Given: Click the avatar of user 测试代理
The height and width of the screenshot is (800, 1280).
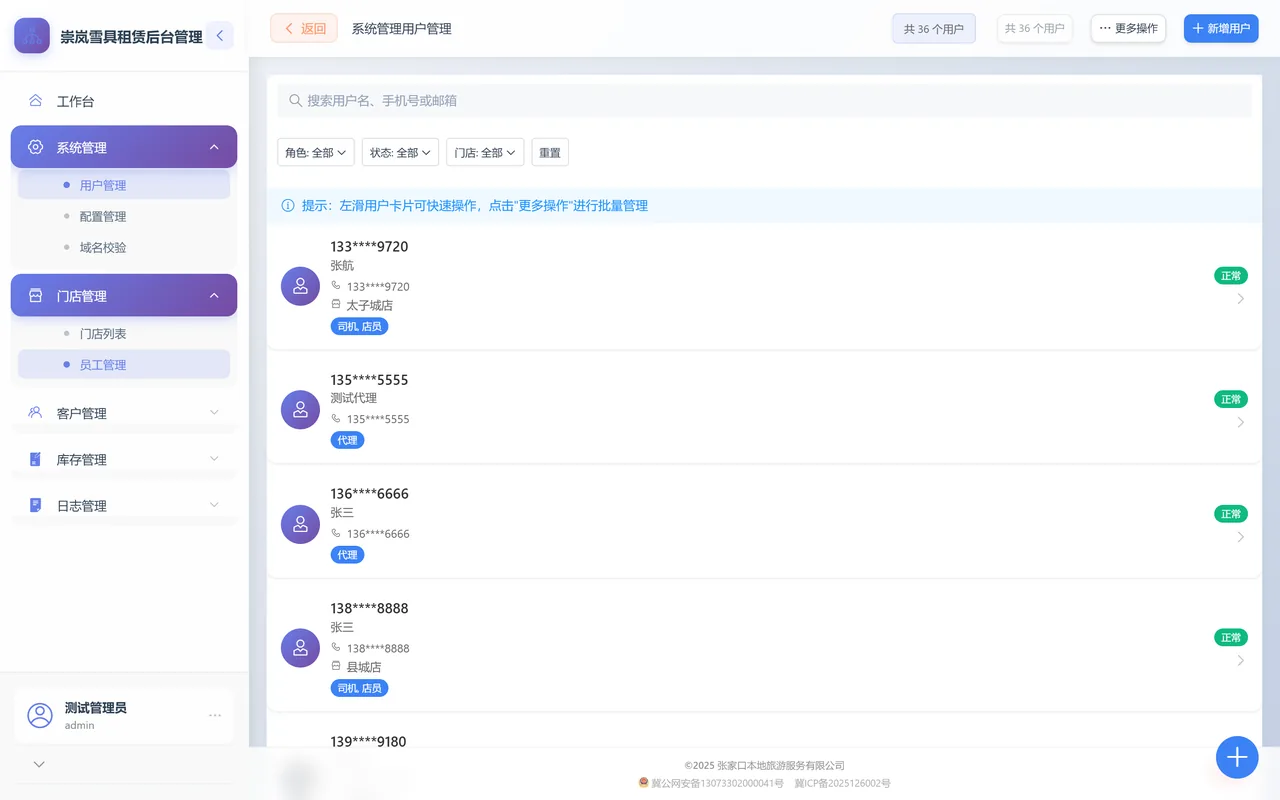Looking at the screenshot, I should (x=300, y=409).
